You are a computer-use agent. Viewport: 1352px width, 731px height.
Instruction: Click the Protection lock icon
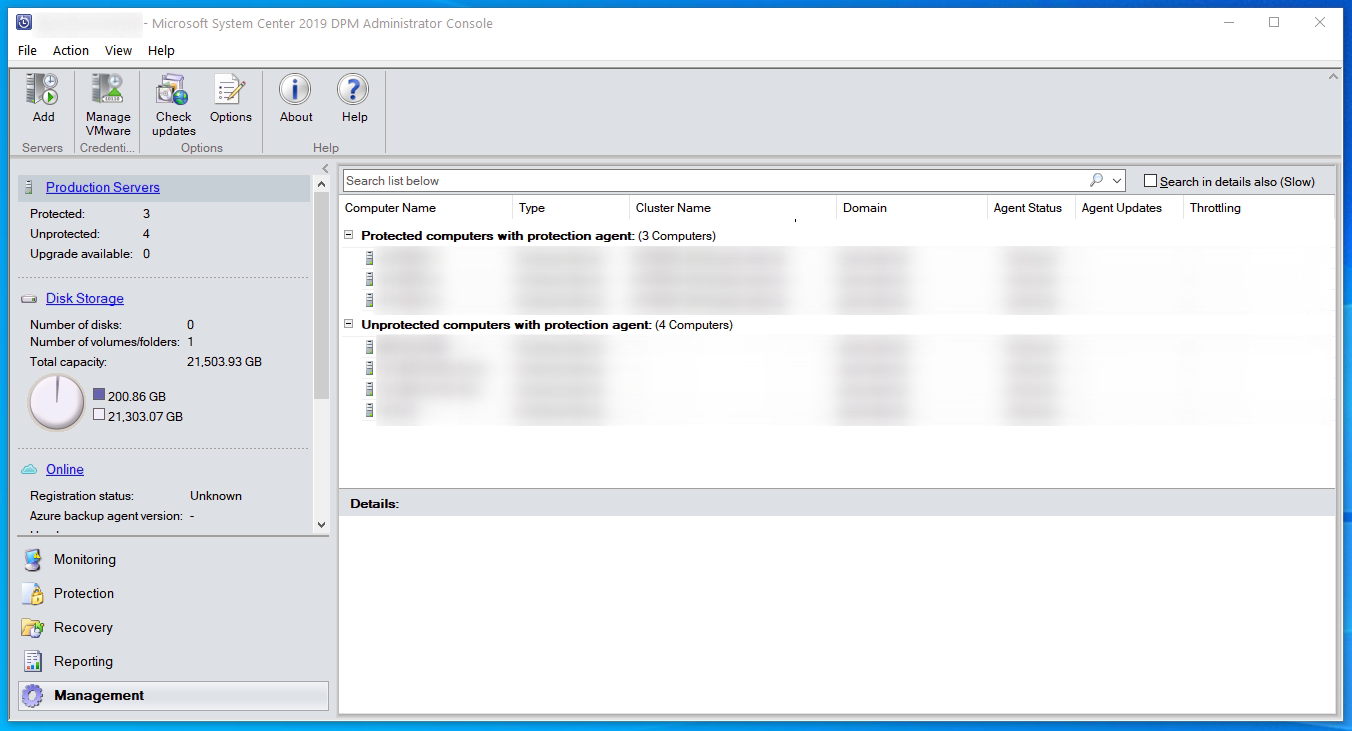coord(33,594)
